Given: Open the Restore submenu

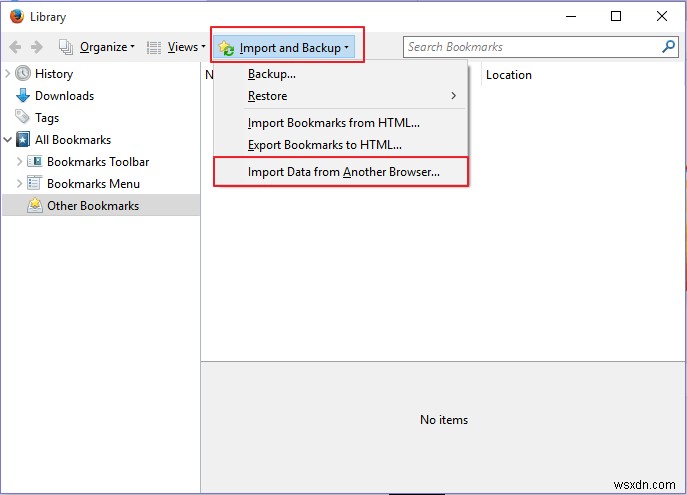Looking at the screenshot, I should pos(341,96).
